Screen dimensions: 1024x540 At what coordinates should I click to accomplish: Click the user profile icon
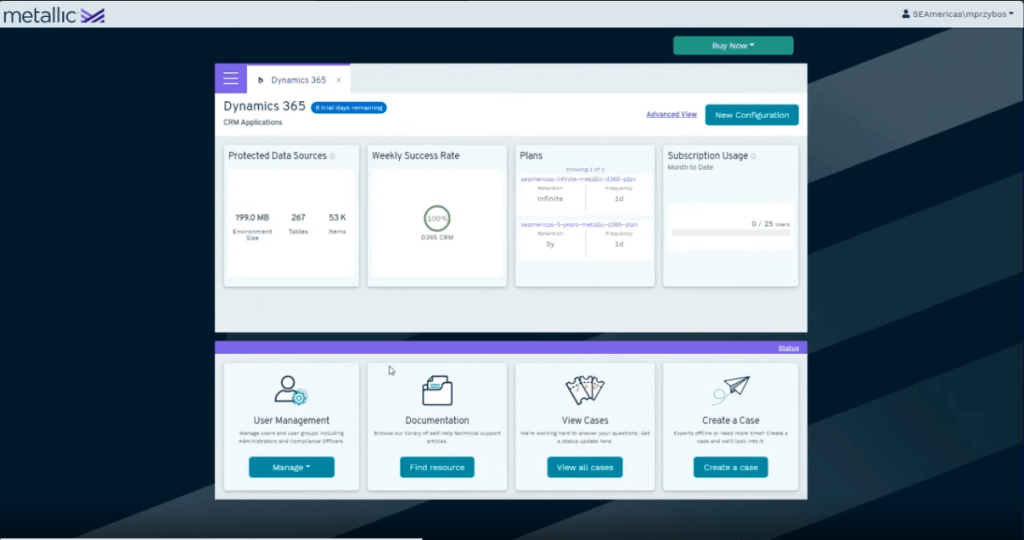(906, 14)
